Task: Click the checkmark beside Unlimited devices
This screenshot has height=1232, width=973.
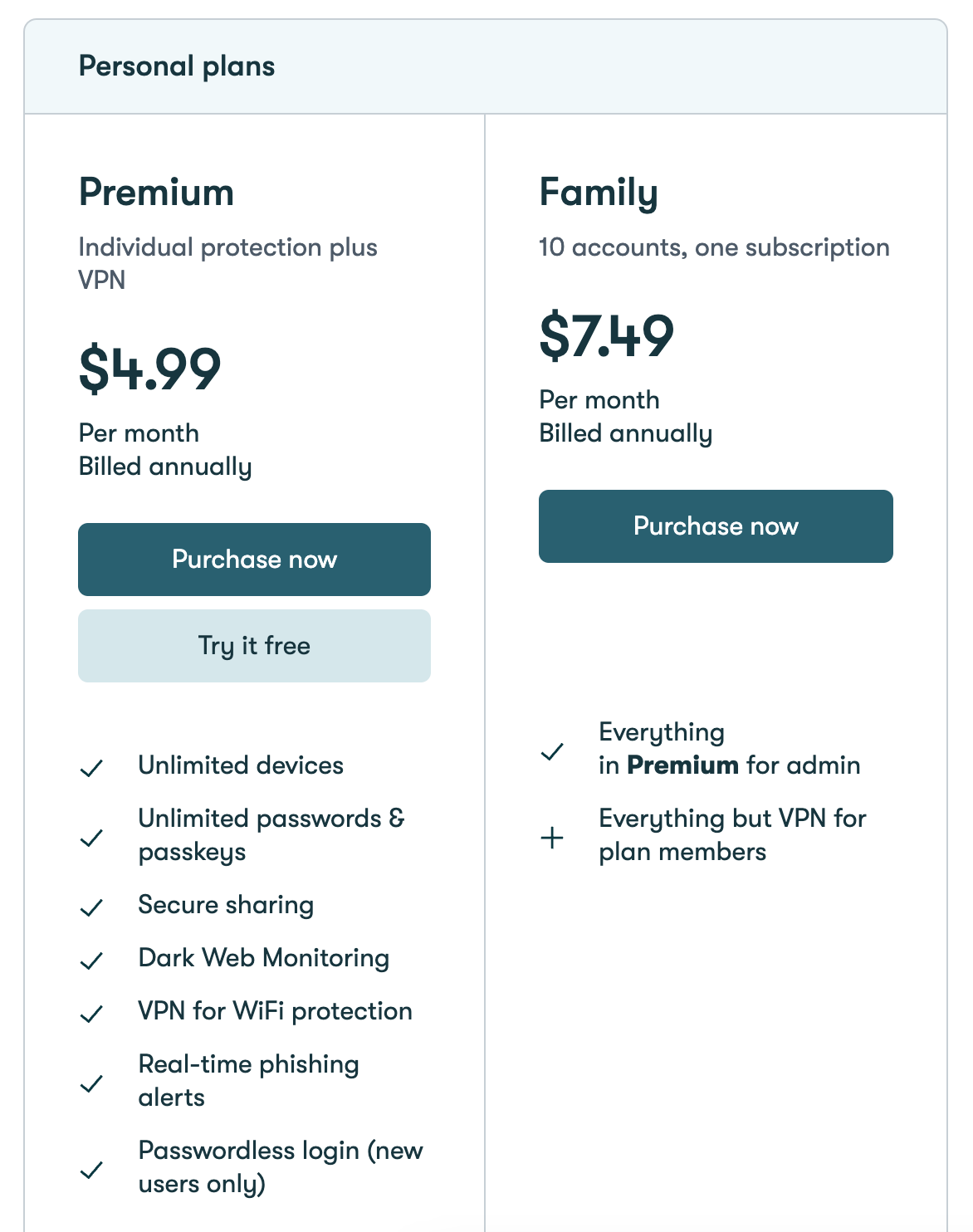Action: [91, 768]
